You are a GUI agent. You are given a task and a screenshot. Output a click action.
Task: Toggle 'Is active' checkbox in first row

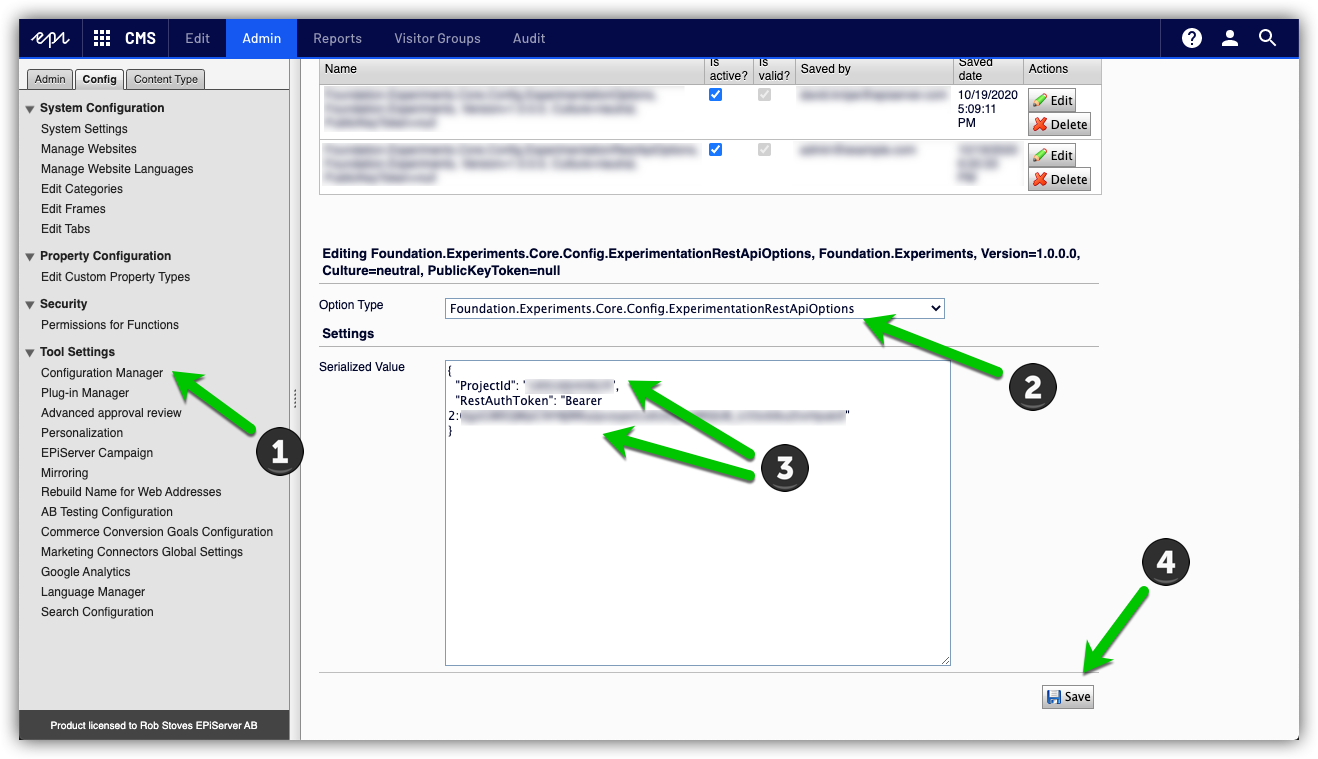tap(715, 95)
